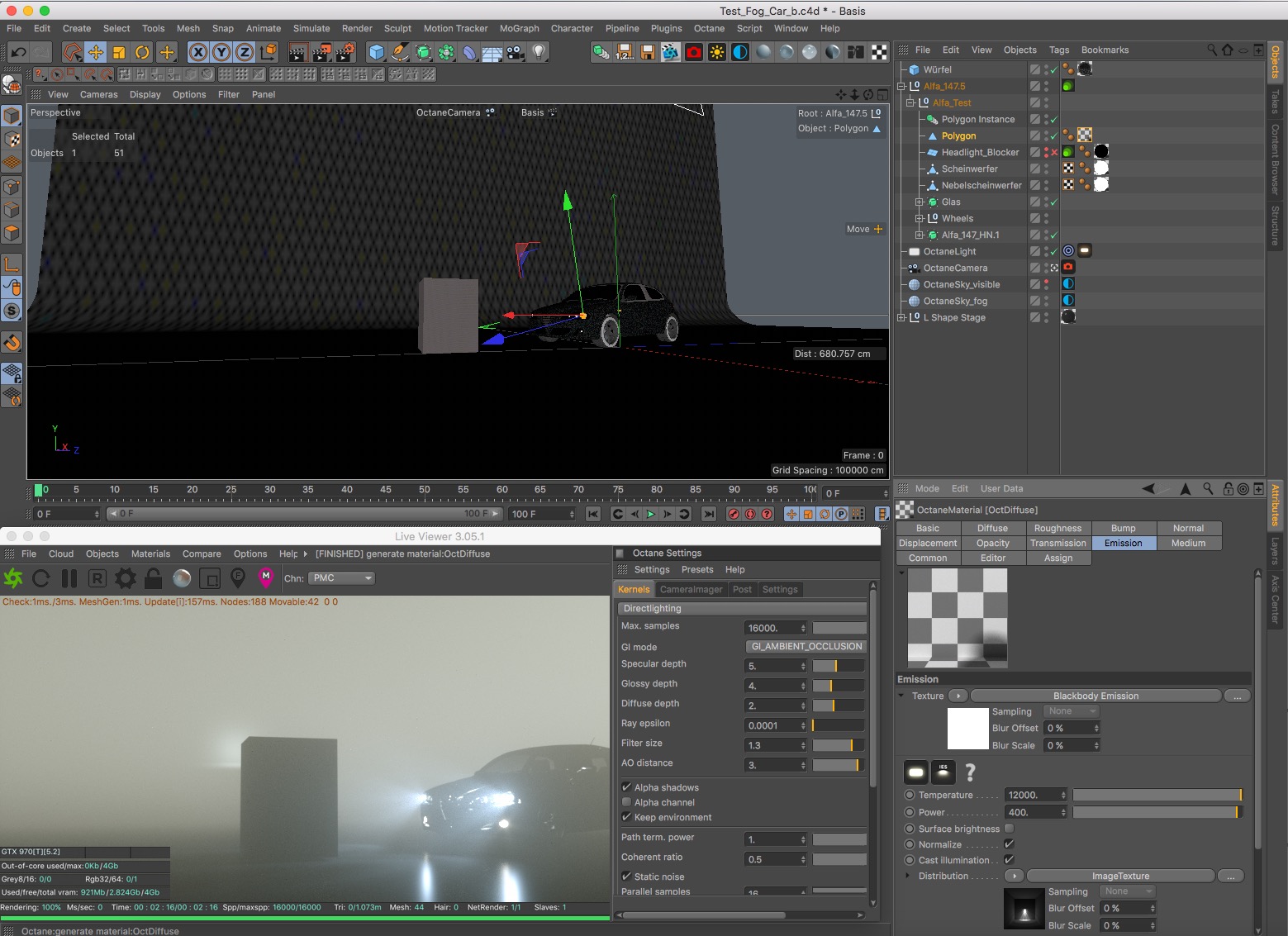Expand the L Shape Stage object
Viewport: 1288px width, 936px height.
pyautogui.click(x=901, y=317)
